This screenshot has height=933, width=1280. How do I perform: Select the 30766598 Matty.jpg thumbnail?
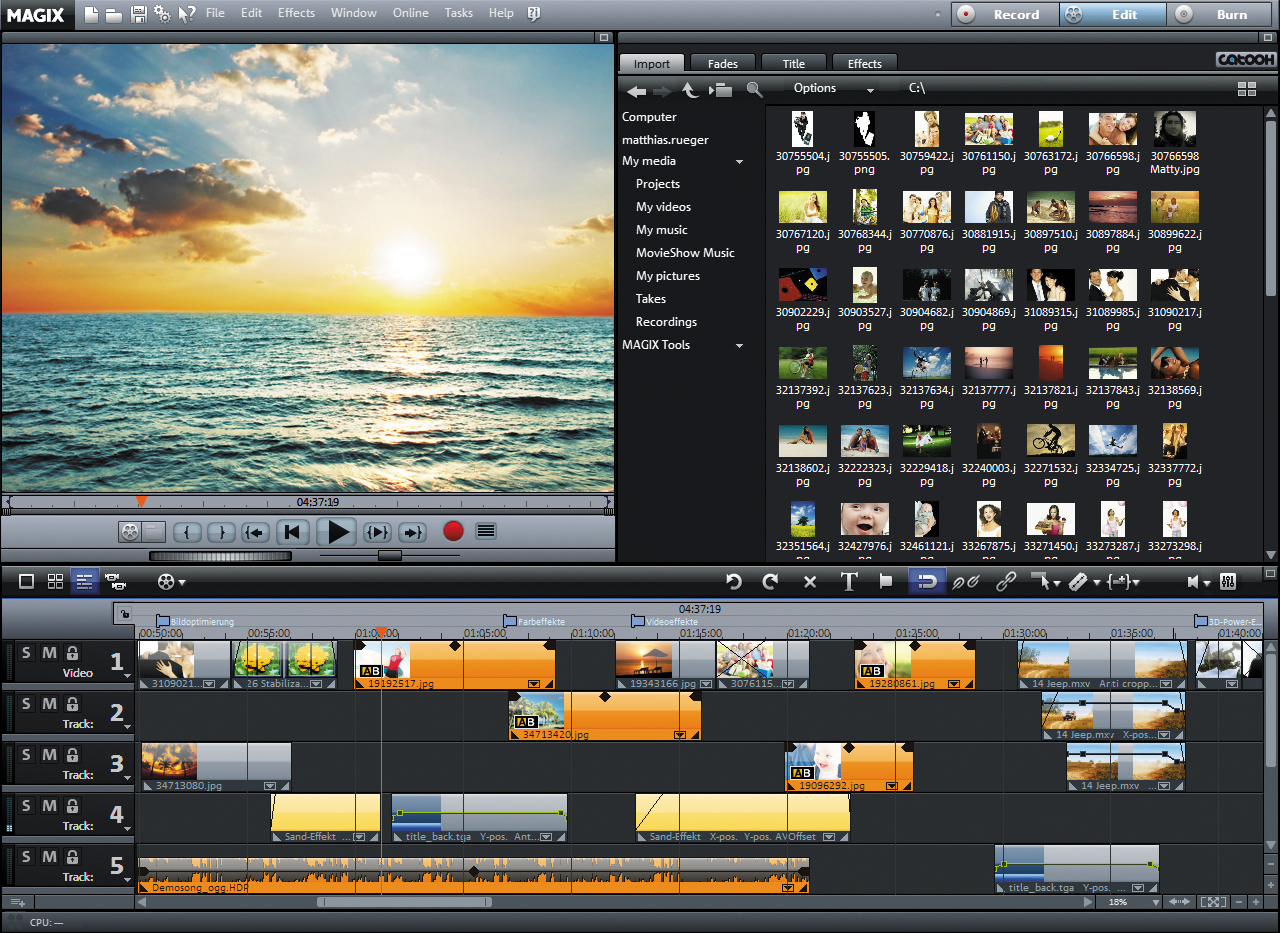pyautogui.click(x=1174, y=129)
